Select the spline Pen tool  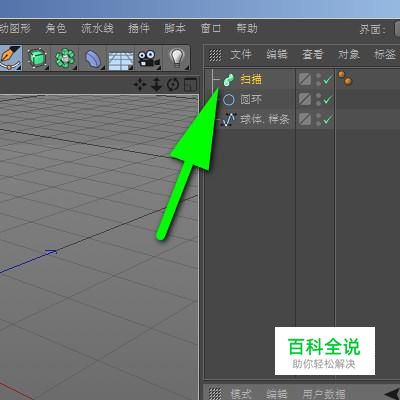click(x=10, y=58)
